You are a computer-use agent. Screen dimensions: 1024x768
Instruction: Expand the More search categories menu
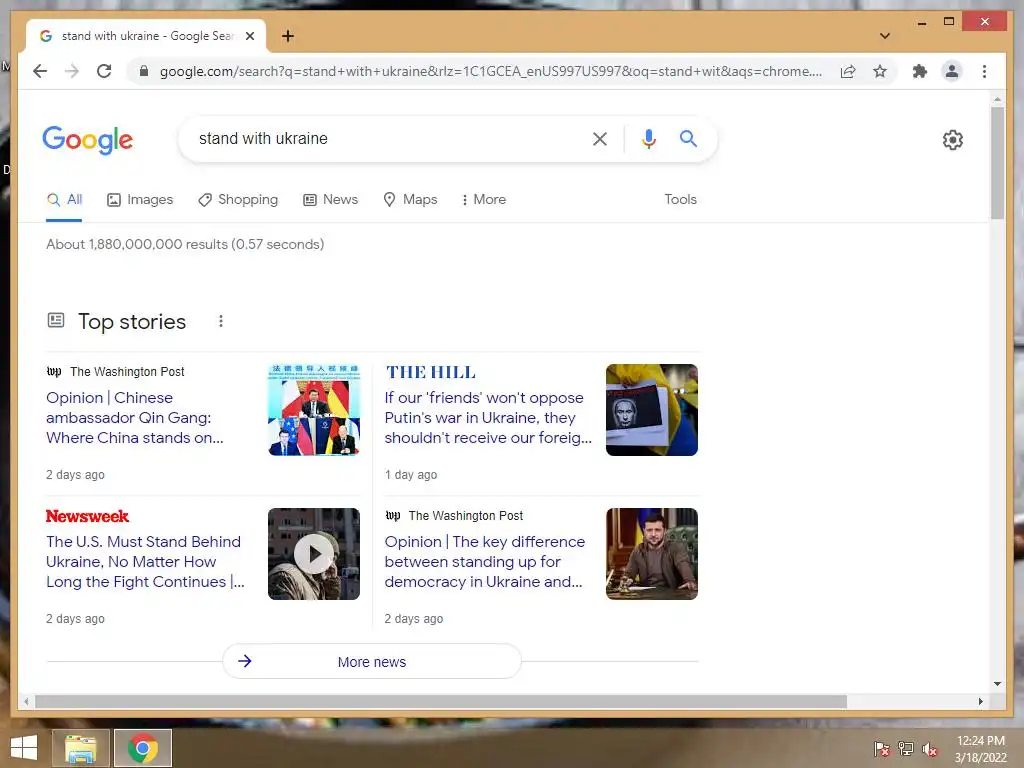(484, 200)
